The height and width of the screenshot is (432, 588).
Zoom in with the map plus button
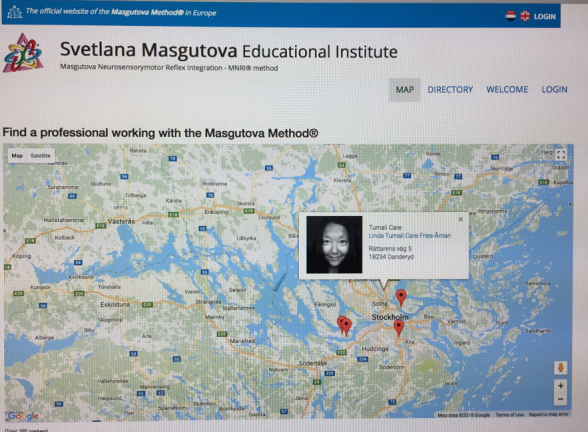pyautogui.click(x=561, y=386)
